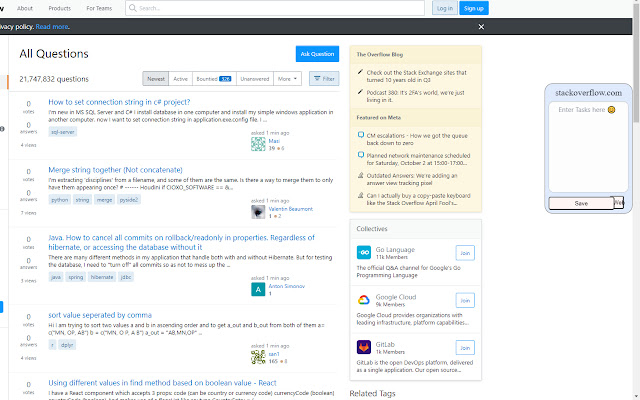Join the Go Language collective

(x=465, y=253)
